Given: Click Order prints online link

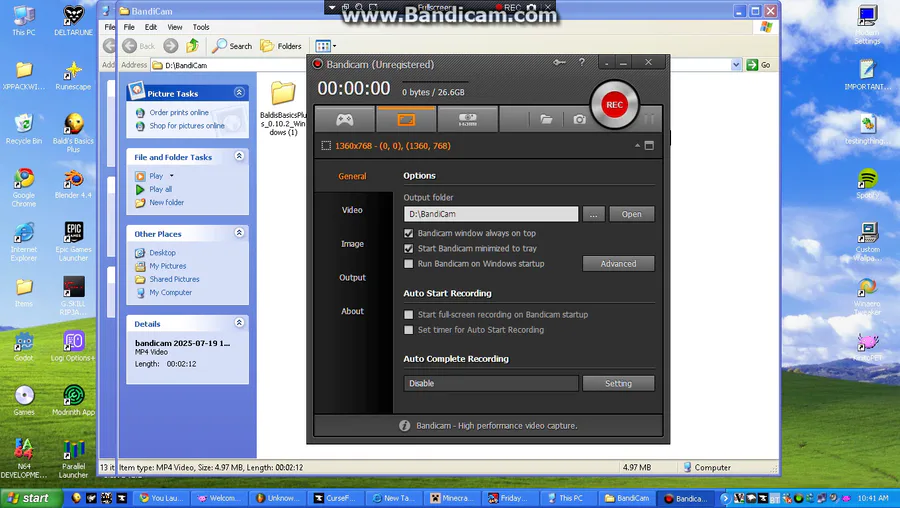Looking at the screenshot, I should pyautogui.click(x=179, y=113).
